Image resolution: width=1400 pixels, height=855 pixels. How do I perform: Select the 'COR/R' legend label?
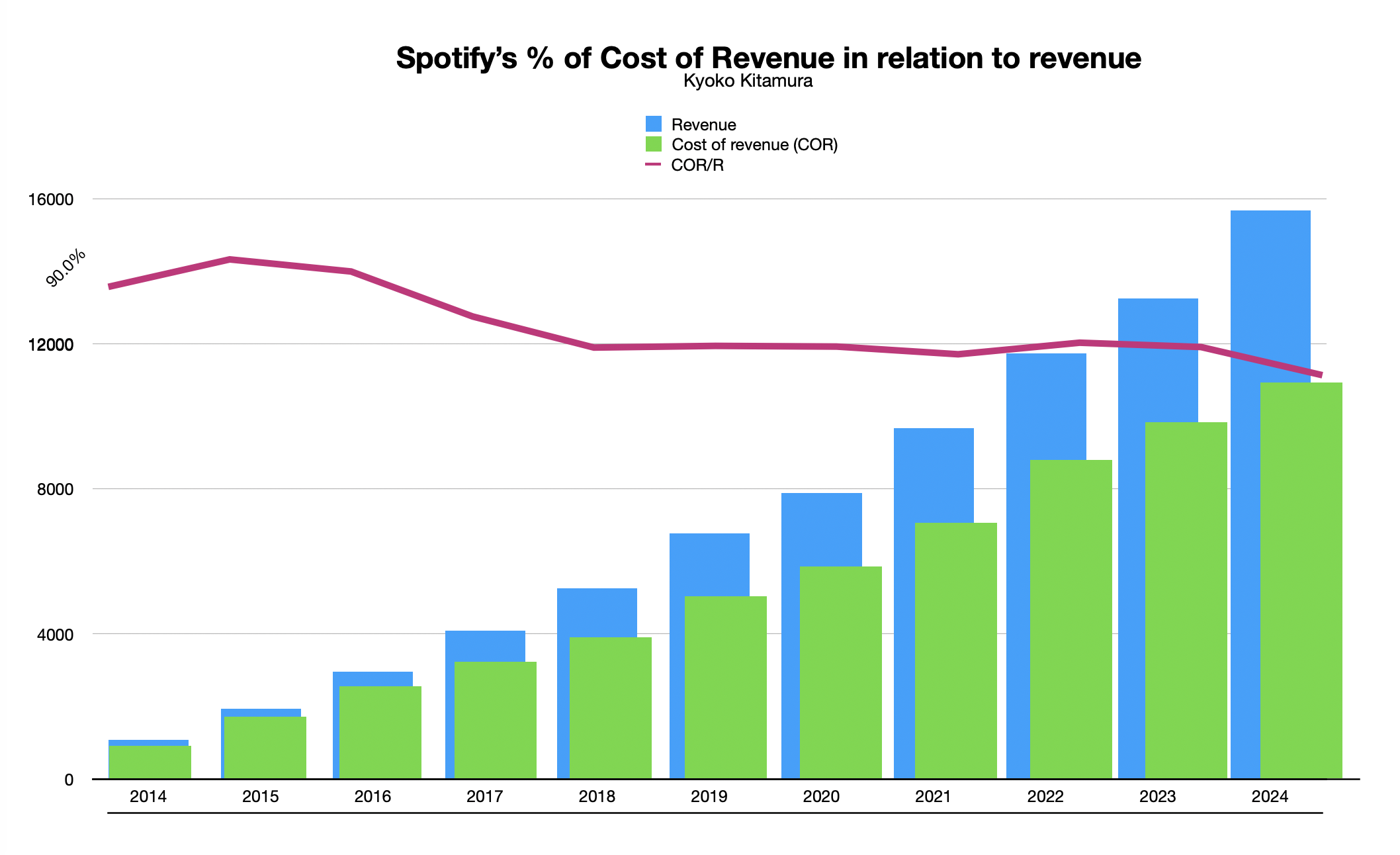pos(697,165)
